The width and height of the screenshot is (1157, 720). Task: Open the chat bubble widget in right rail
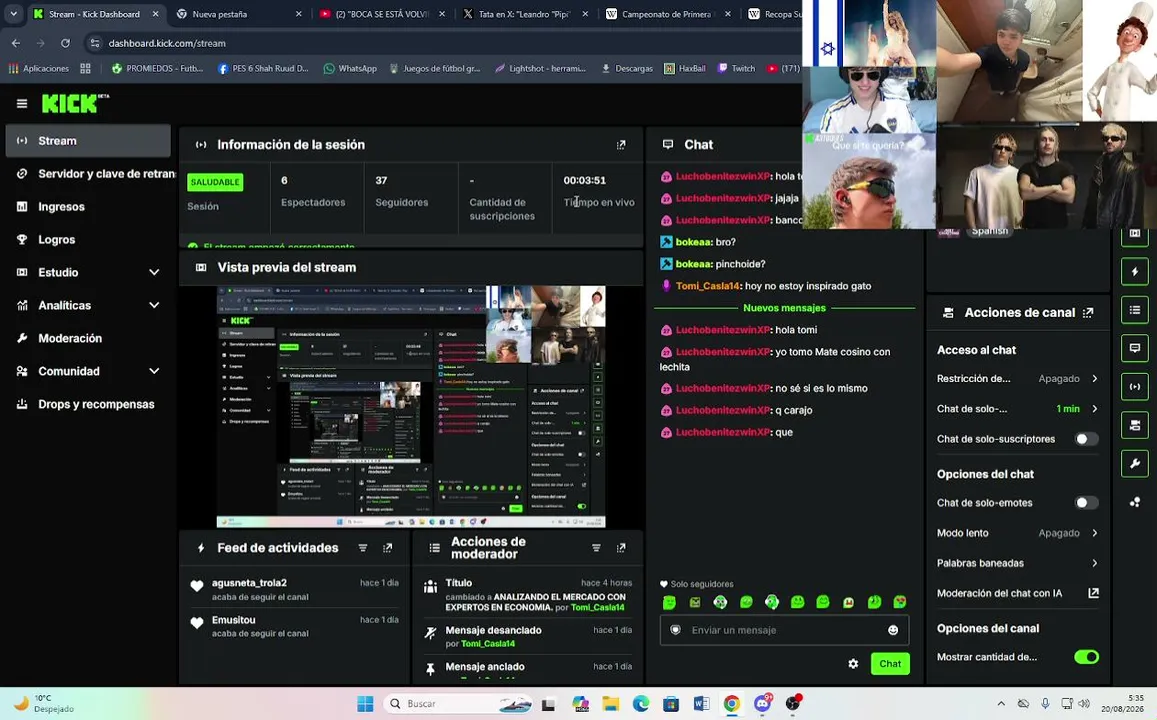coord(1135,348)
